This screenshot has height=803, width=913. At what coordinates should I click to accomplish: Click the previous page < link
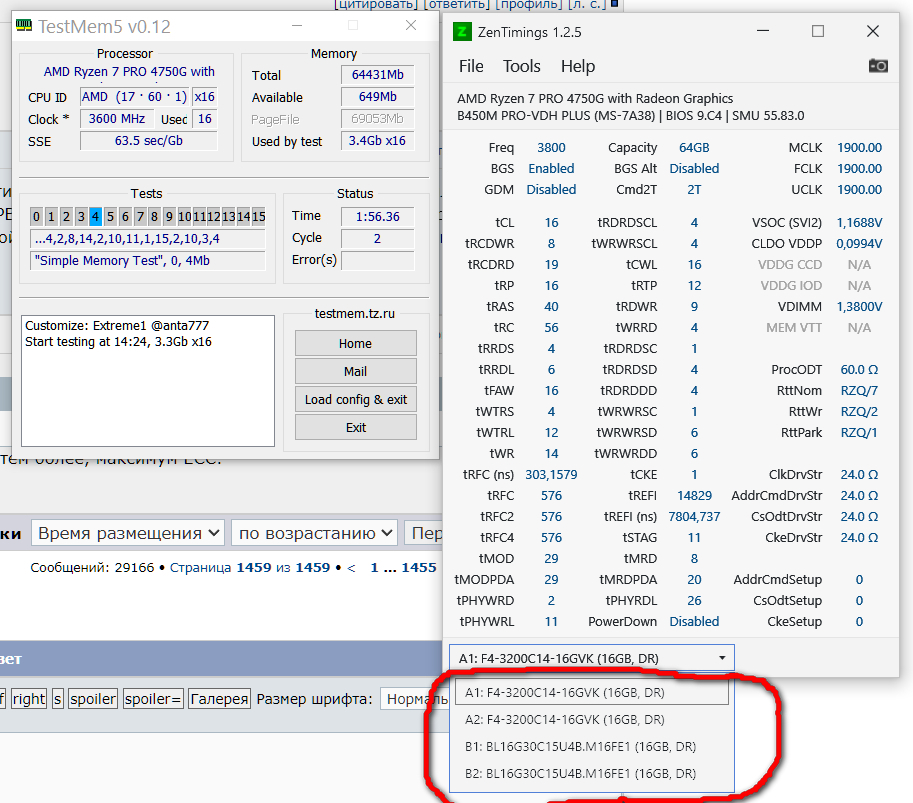[x=351, y=568]
